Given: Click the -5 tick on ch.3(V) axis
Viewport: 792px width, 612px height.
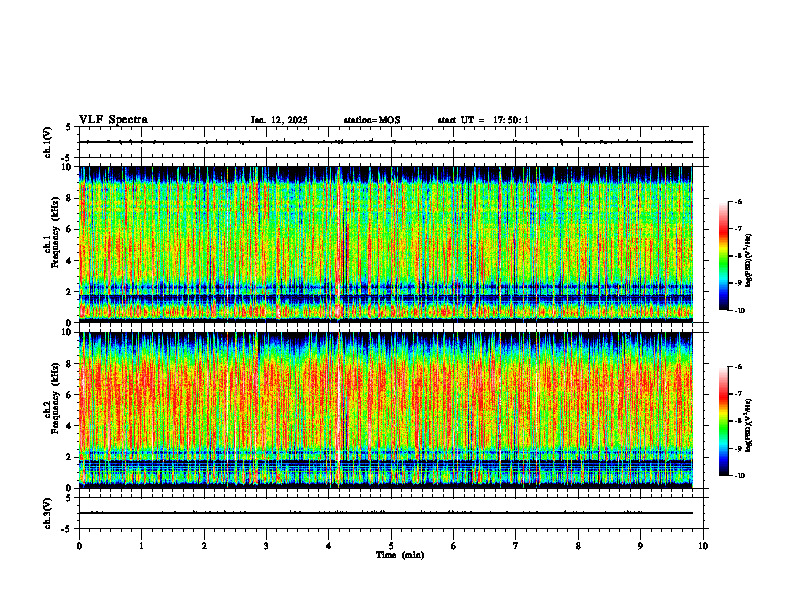Looking at the screenshot, I should 67,529.
